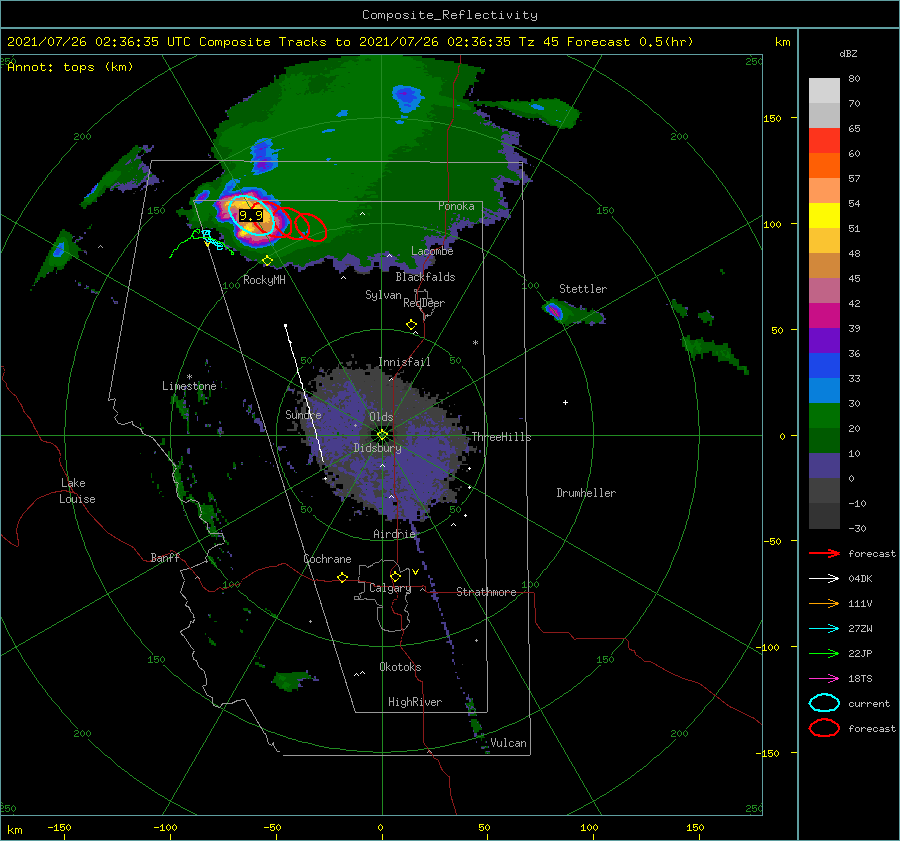This screenshot has height=841, width=900.
Task: Click the white storm track line near Sundre
Action: (304, 393)
